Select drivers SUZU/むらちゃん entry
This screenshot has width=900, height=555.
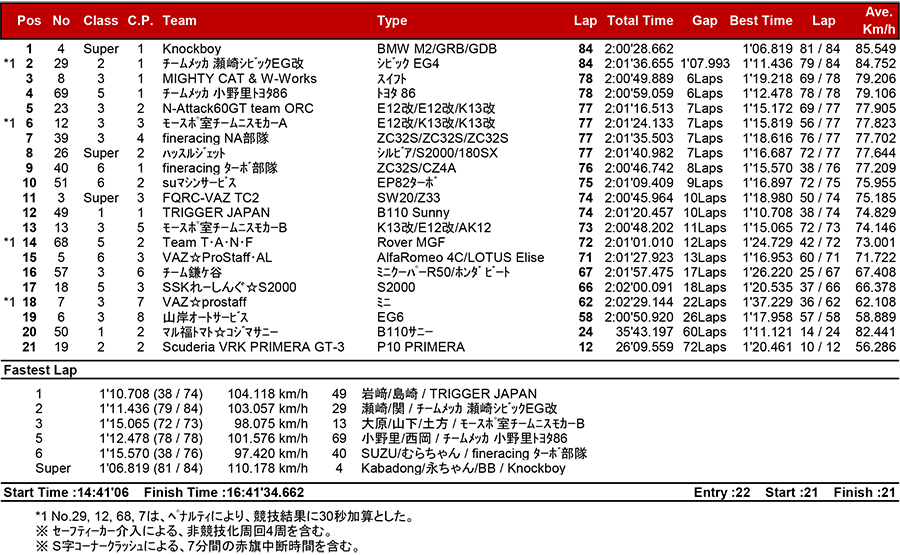(x=474, y=453)
